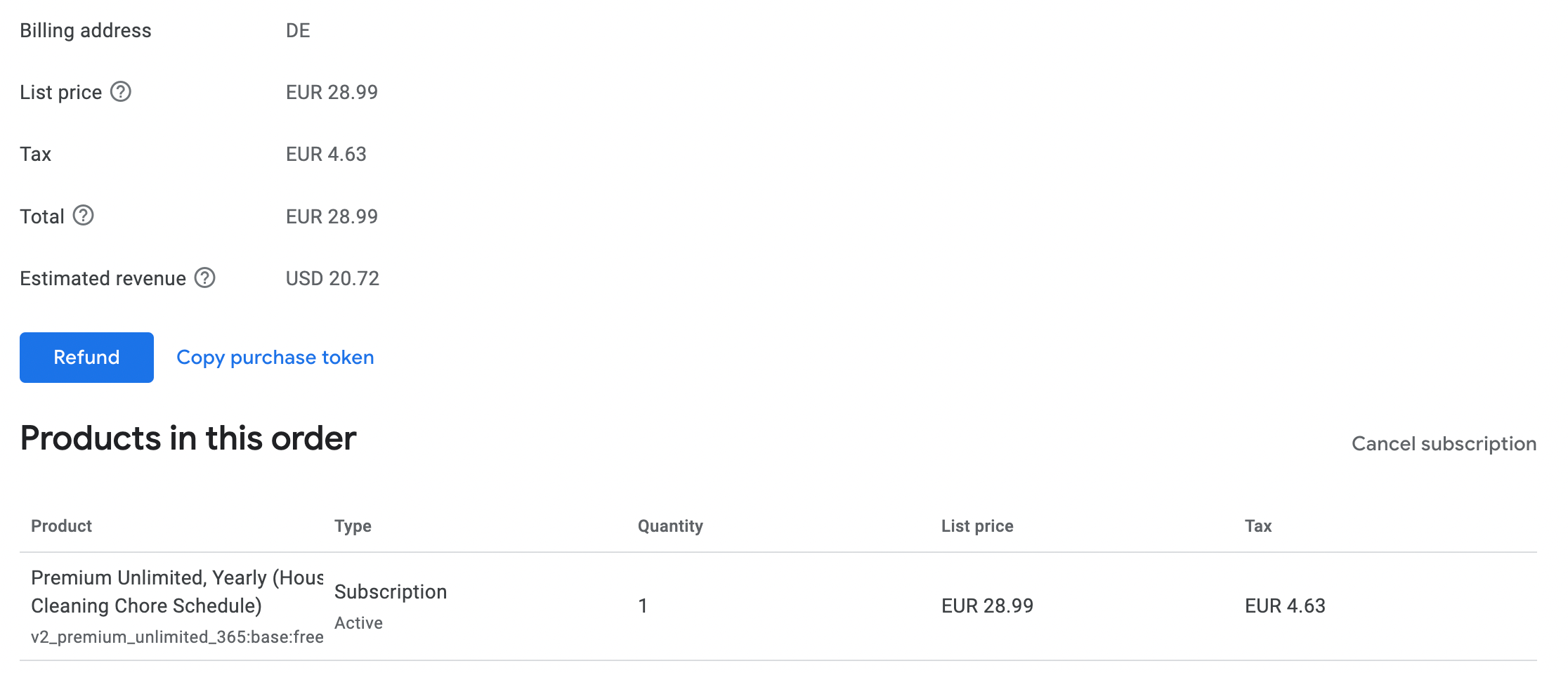Image resolution: width=1568 pixels, height=673 pixels.
Task: Select the Quantity column header
Action: [x=670, y=526]
